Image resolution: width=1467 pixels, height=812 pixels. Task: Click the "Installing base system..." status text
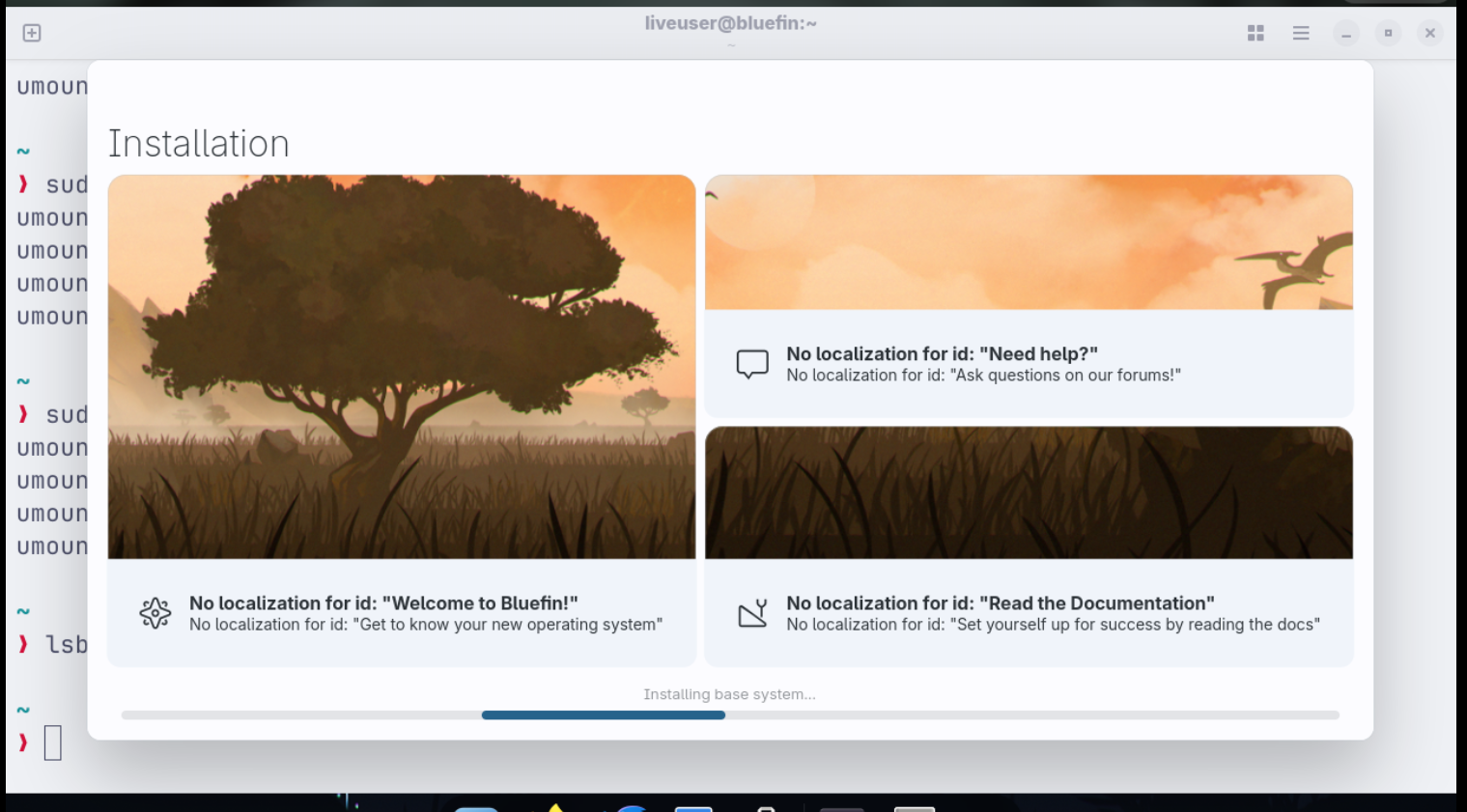tap(730, 694)
